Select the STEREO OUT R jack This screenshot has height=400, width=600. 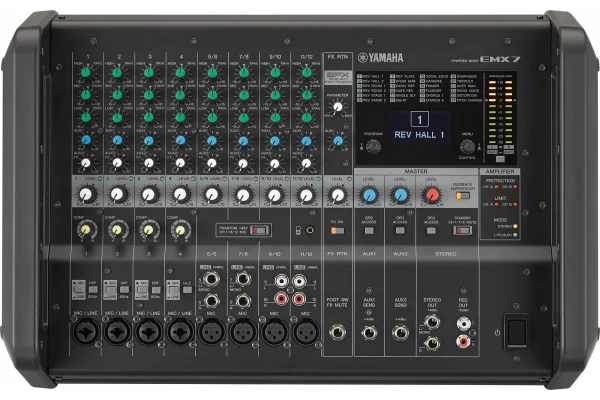pos(432,344)
